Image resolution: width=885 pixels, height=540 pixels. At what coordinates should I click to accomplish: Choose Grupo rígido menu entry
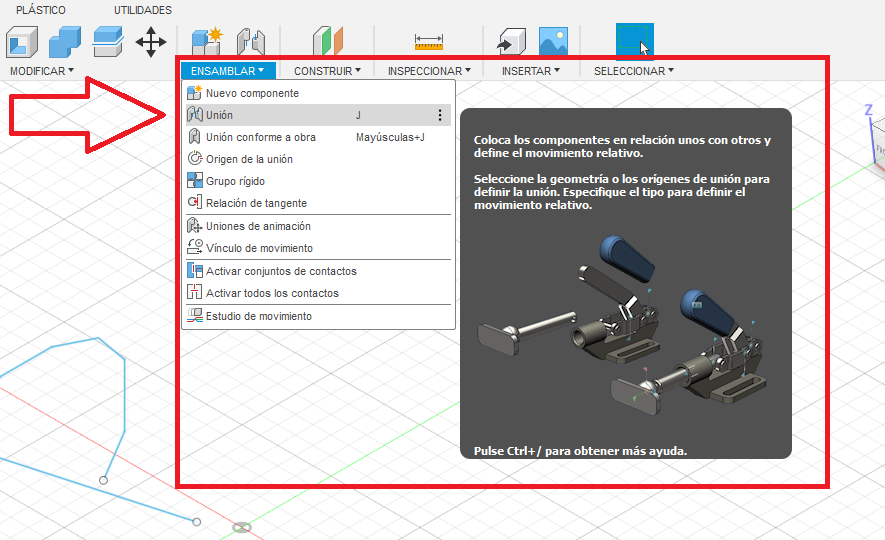(x=318, y=181)
